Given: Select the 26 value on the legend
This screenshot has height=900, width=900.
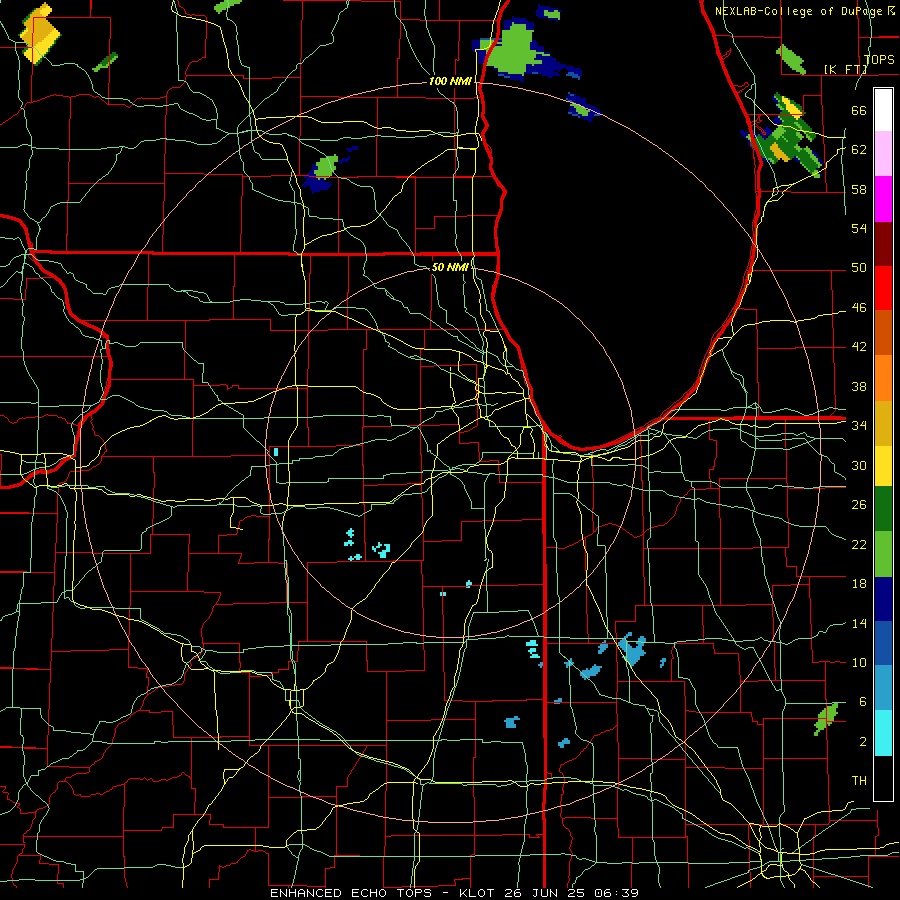Looking at the screenshot, I should point(859,505).
